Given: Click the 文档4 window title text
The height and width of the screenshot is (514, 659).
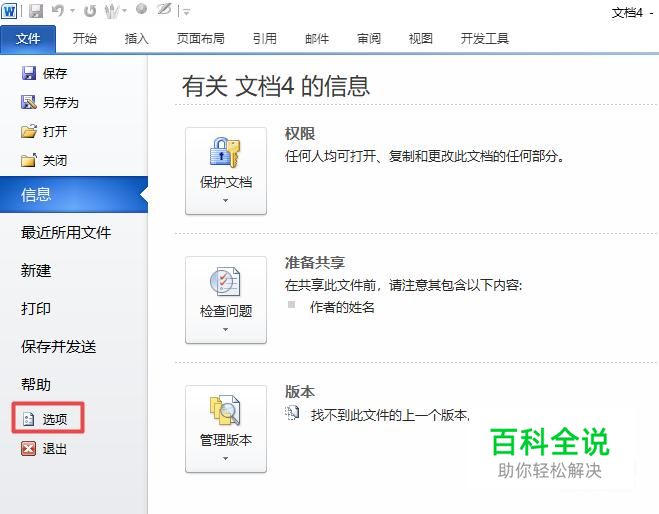Looking at the screenshot, I should pos(627,13).
